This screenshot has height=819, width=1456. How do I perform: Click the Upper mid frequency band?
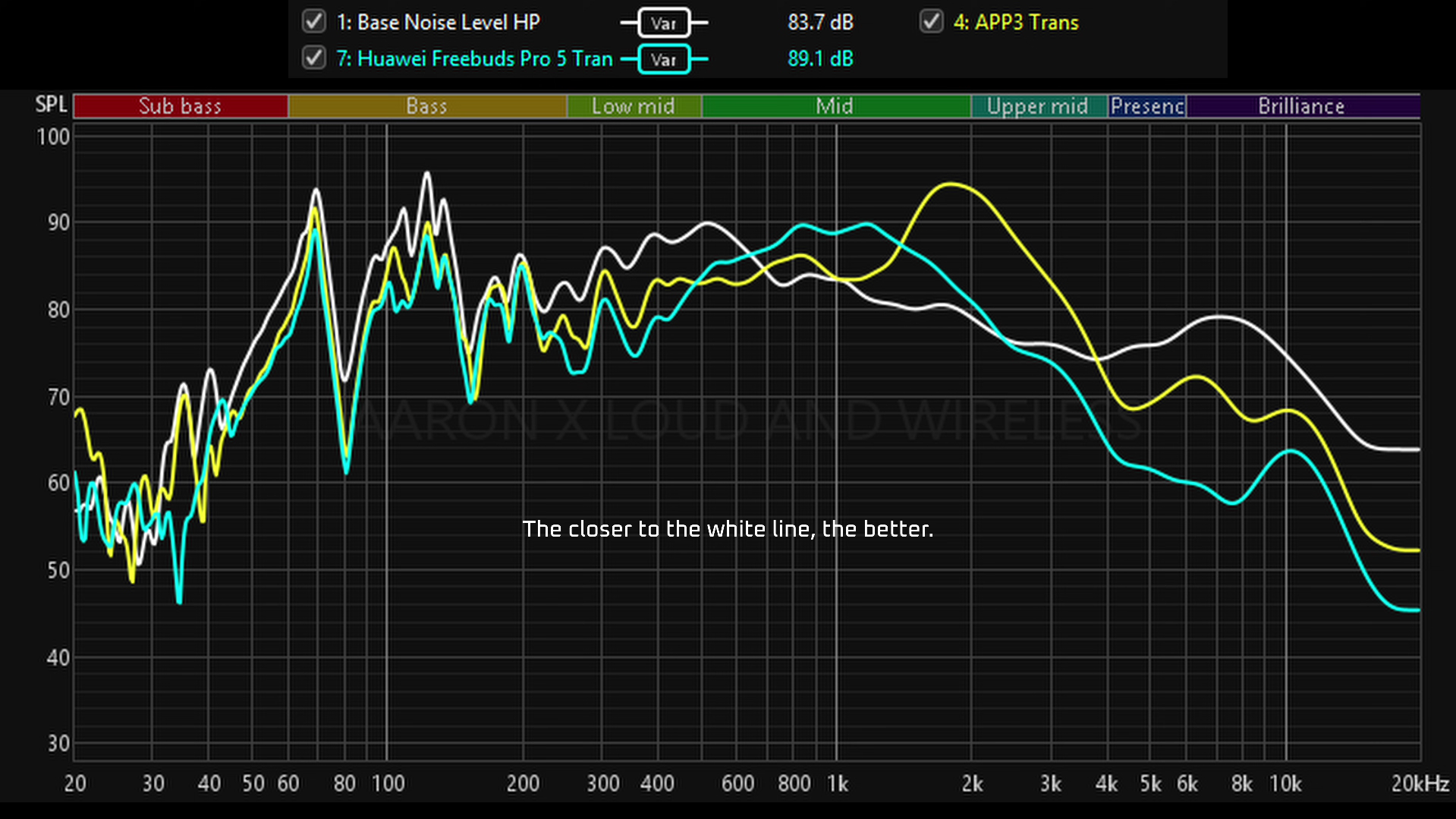click(x=1039, y=106)
